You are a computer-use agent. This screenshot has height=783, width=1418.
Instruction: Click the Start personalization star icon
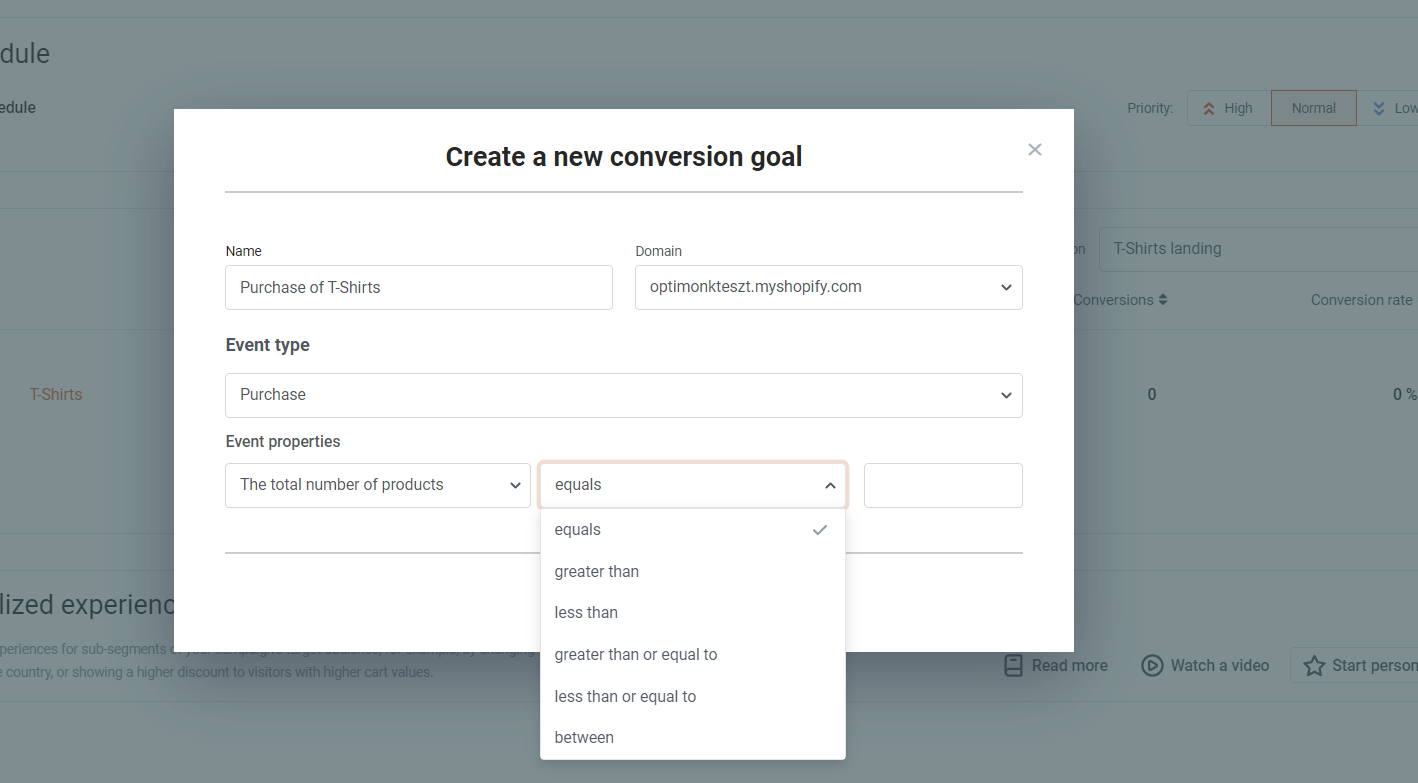1314,666
